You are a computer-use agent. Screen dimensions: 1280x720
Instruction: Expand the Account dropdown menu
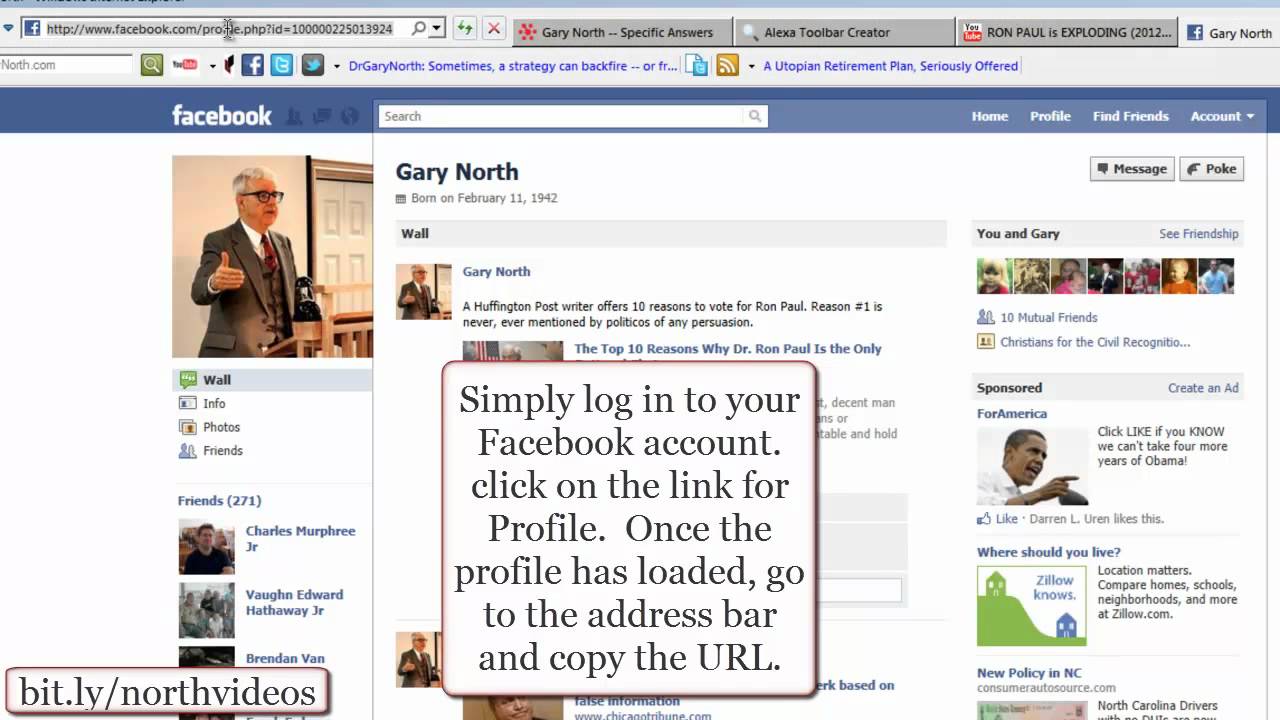click(x=1222, y=116)
